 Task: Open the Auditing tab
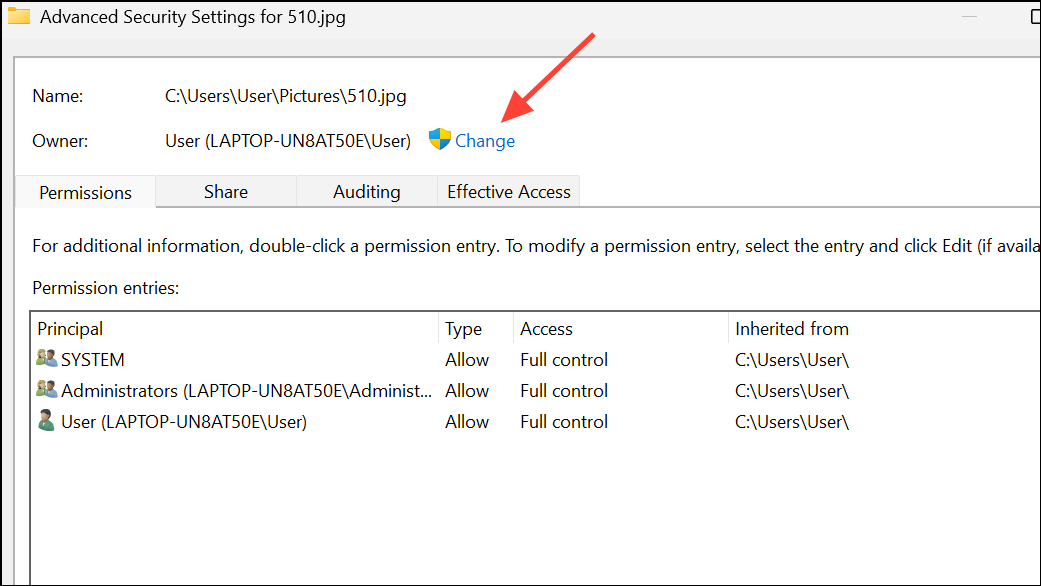[366, 192]
